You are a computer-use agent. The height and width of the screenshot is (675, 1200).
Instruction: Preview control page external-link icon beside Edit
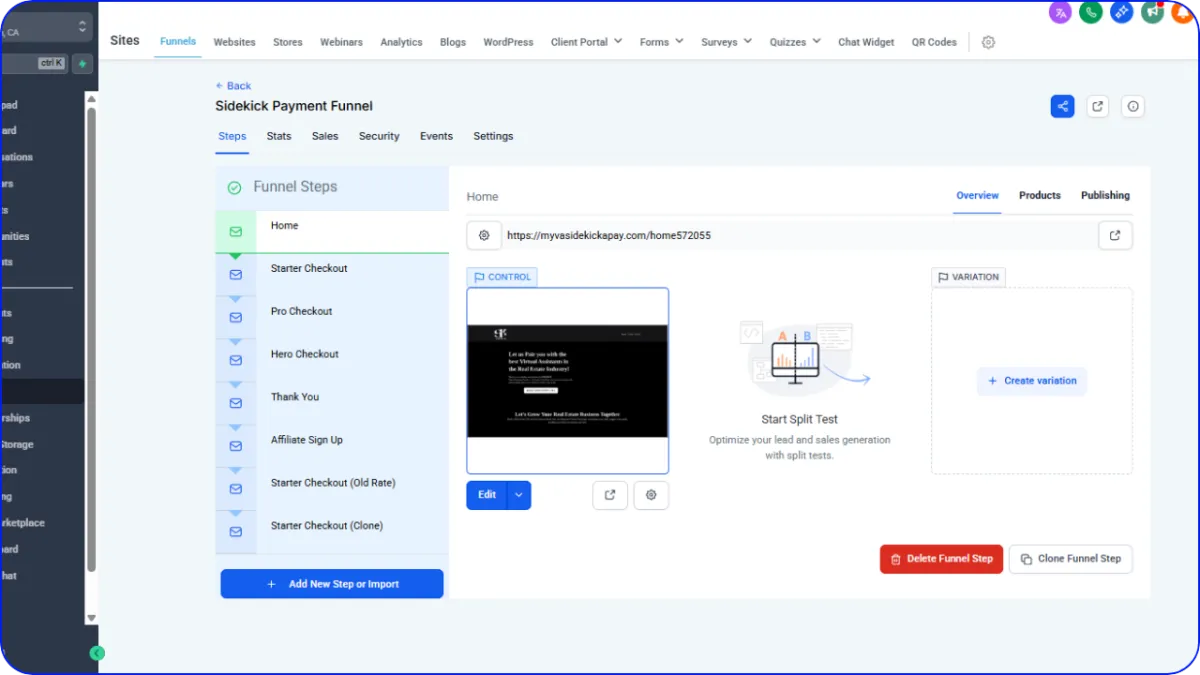610,495
